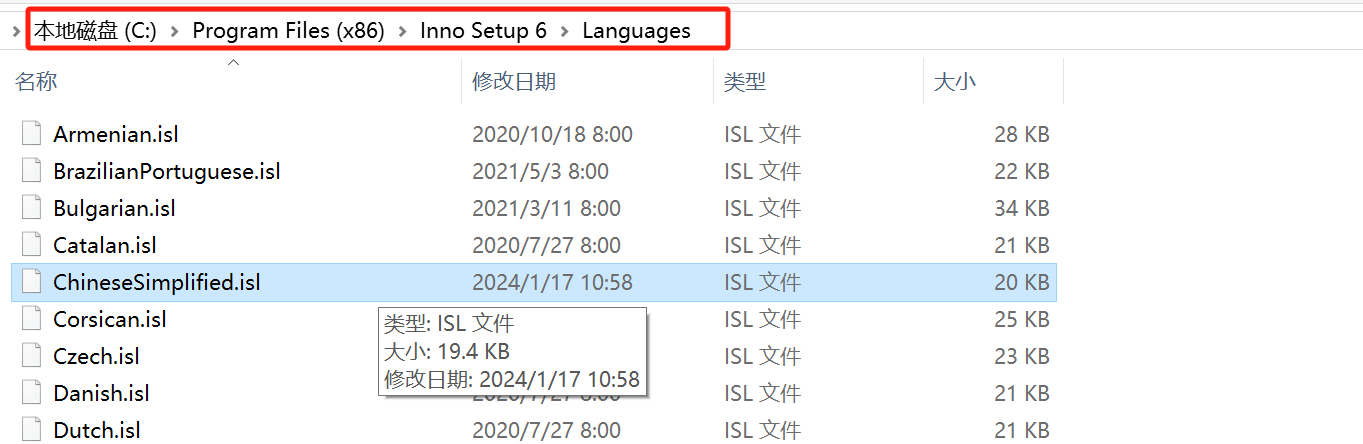Expand chevron before 本地磁盘 (C:)

click(17, 31)
